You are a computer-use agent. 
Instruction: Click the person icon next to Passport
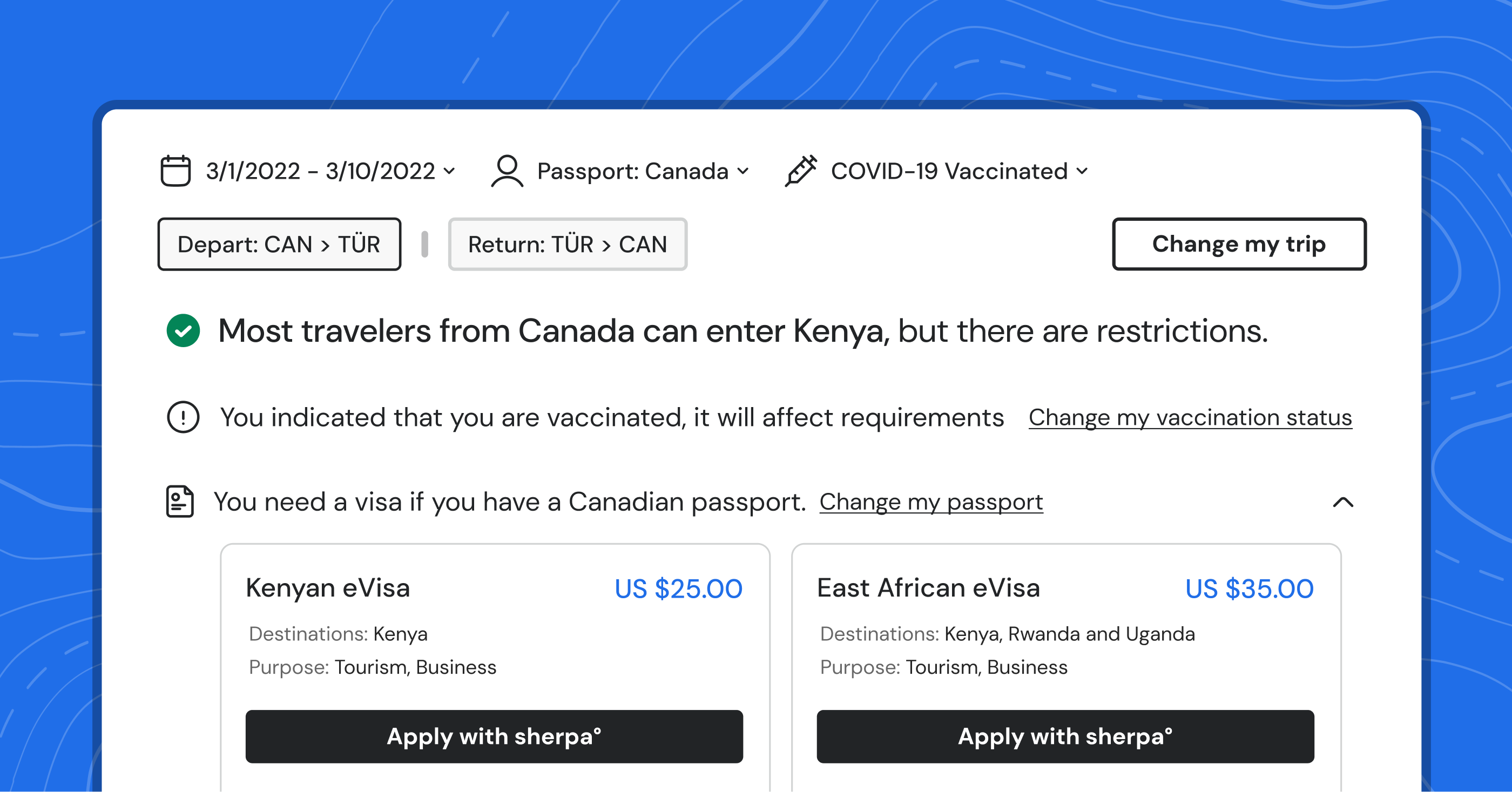(x=507, y=171)
